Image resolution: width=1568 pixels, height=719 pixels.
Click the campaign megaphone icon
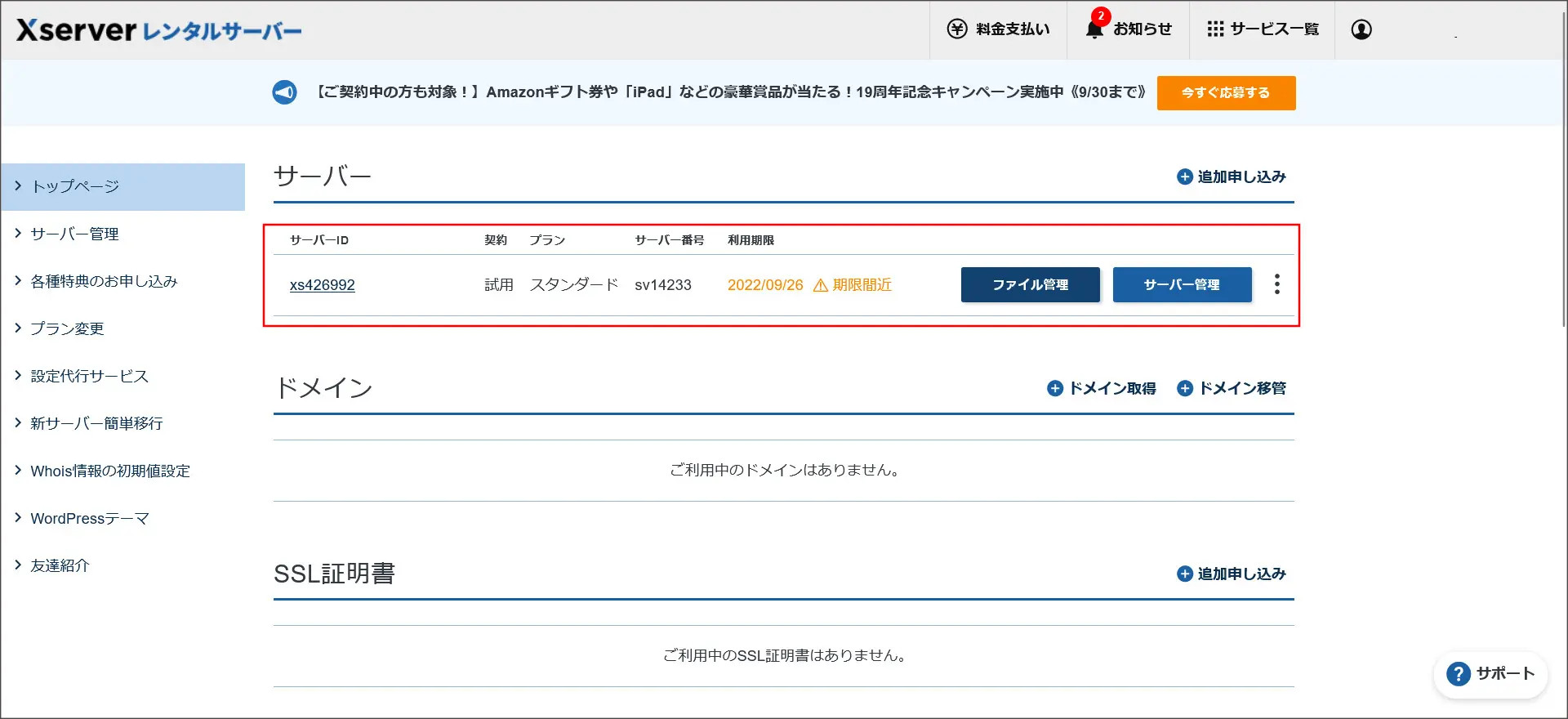click(x=284, y=92)
